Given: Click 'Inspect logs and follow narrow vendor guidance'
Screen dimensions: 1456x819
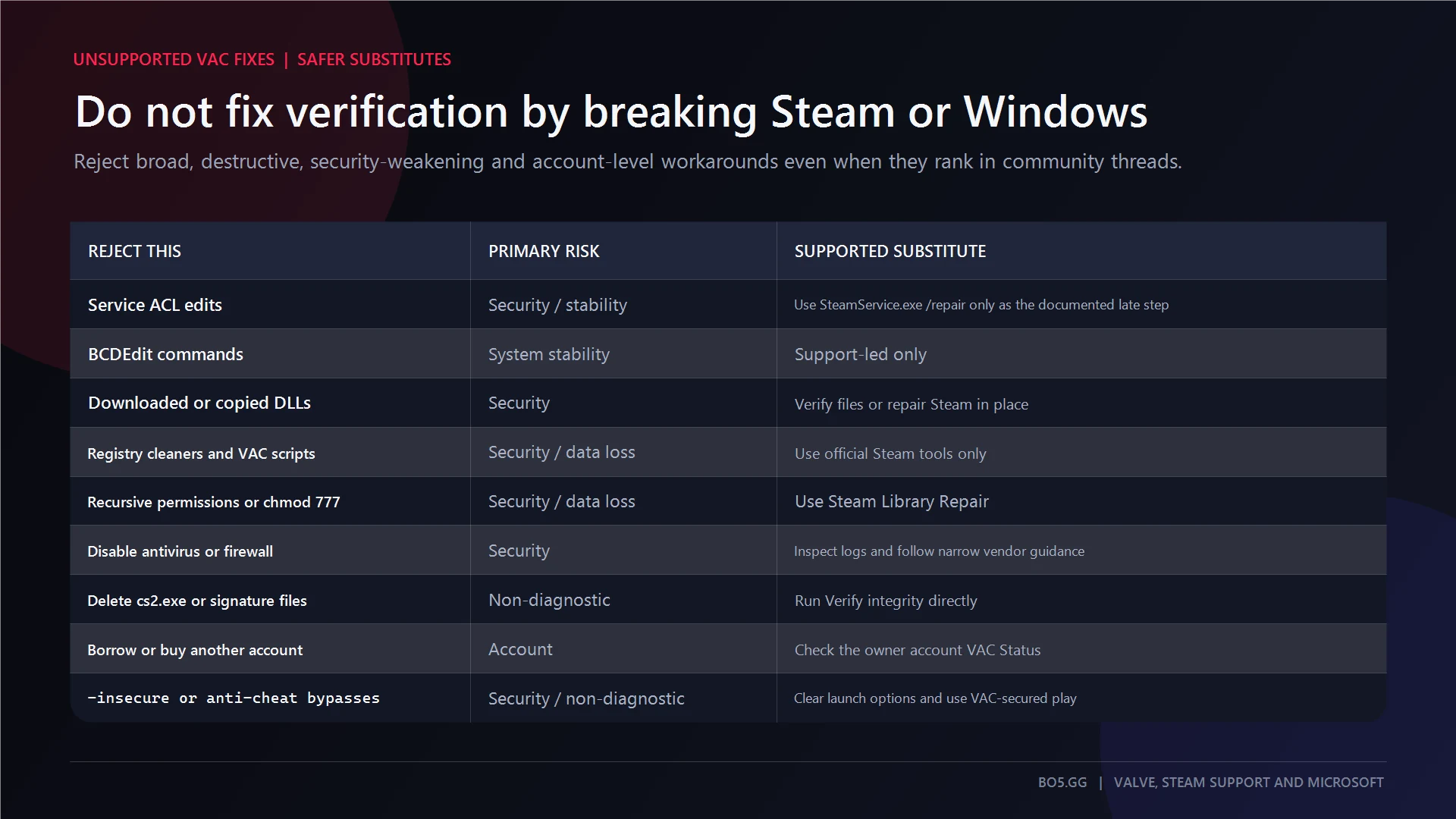Looking at the screenshot, I should tap(939, 551).
